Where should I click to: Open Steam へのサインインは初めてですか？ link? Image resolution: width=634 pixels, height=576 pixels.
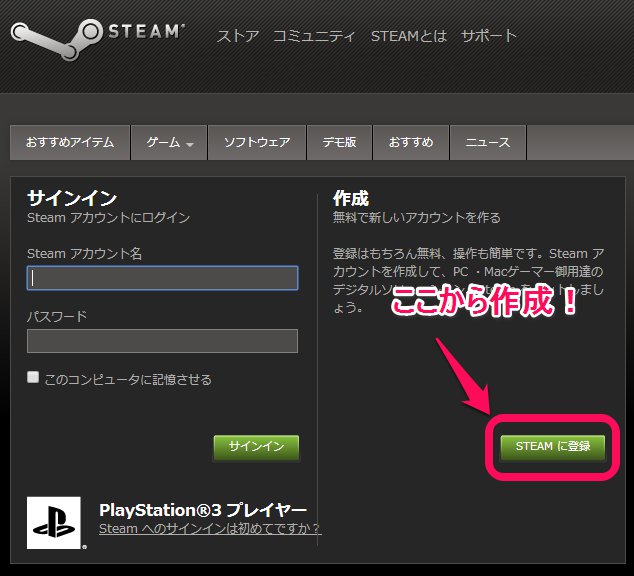tap(210, 529)
